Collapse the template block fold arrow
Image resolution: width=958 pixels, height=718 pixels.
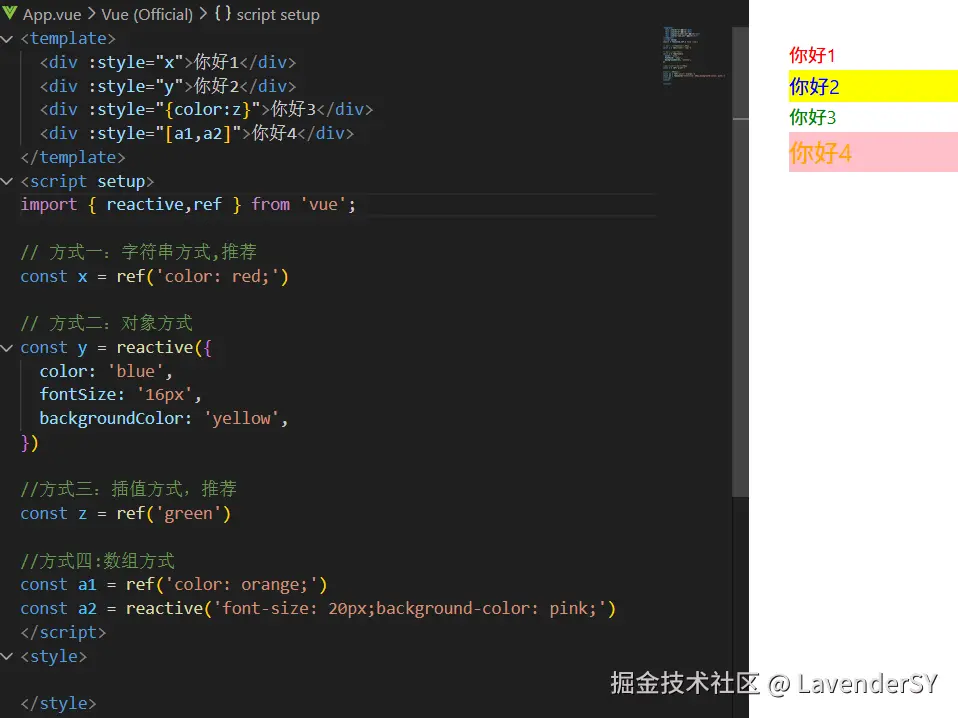9,39
